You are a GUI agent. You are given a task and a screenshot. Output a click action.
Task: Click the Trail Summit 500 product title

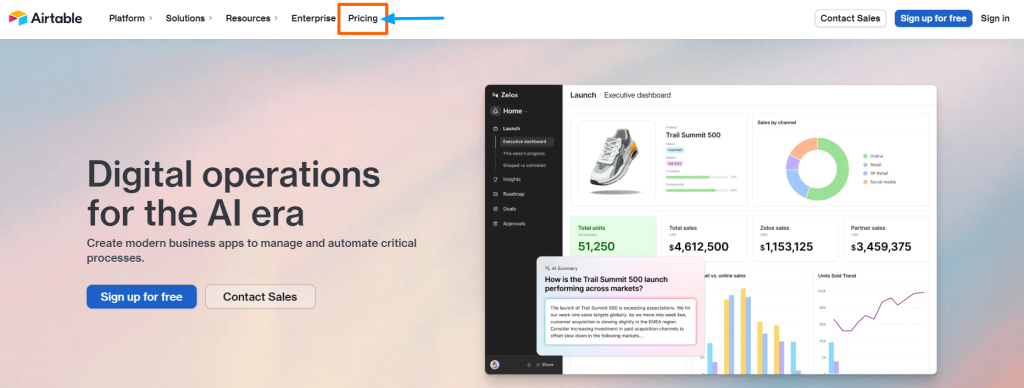coord(693,135)
